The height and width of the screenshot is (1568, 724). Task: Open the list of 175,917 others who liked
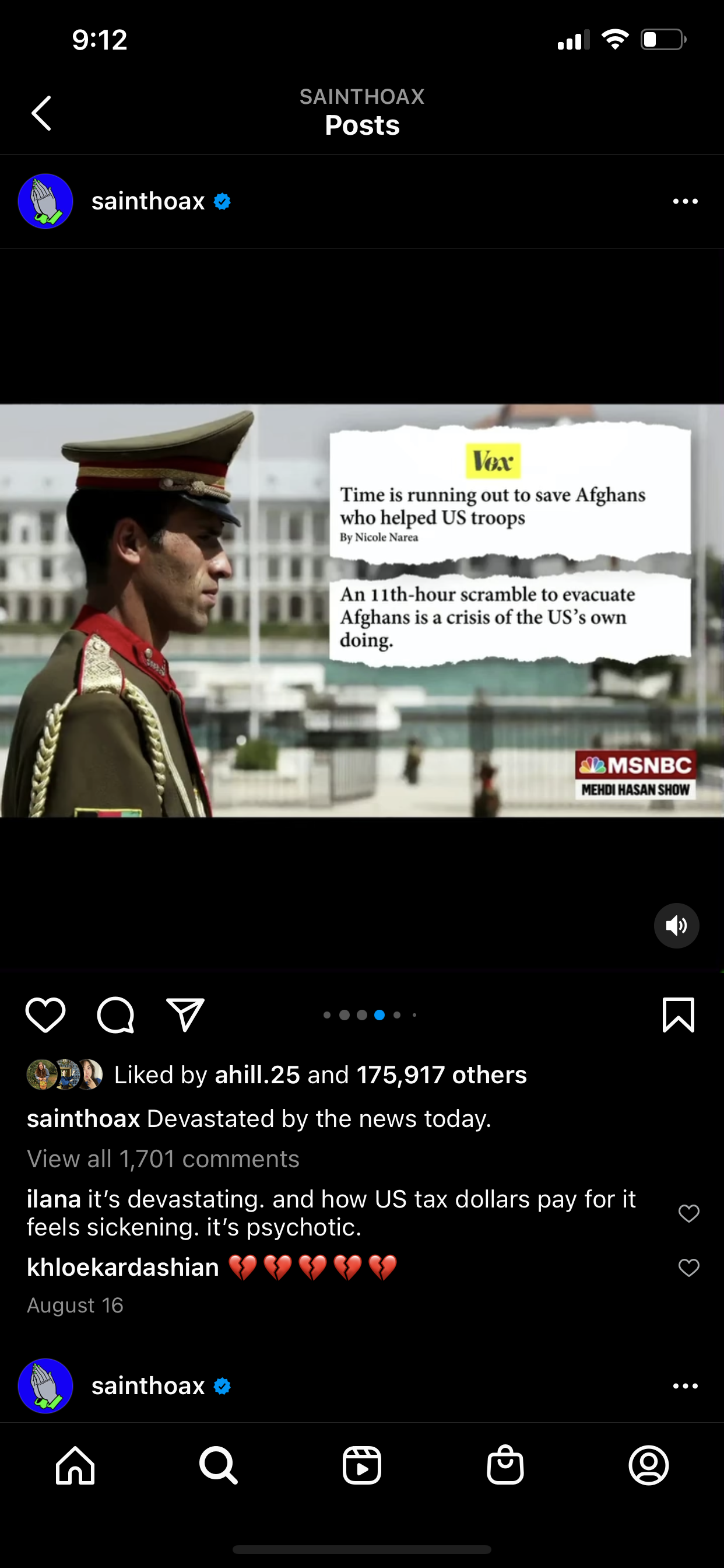pos(442,1075)
